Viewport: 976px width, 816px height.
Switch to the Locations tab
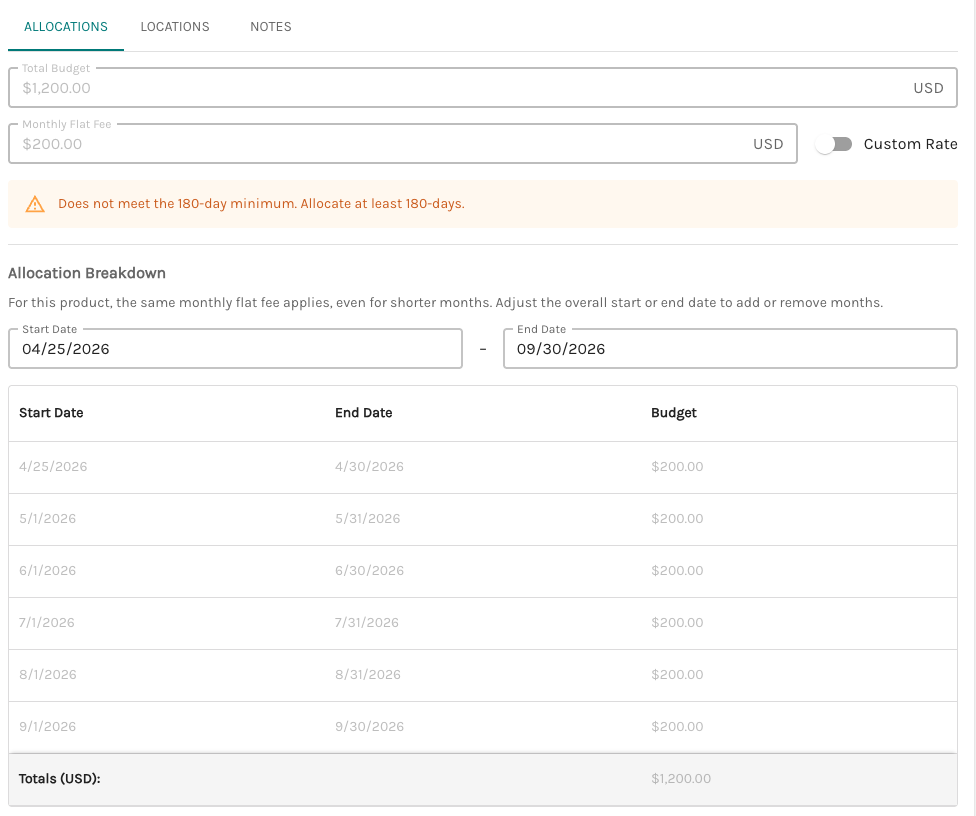[175, 27]
